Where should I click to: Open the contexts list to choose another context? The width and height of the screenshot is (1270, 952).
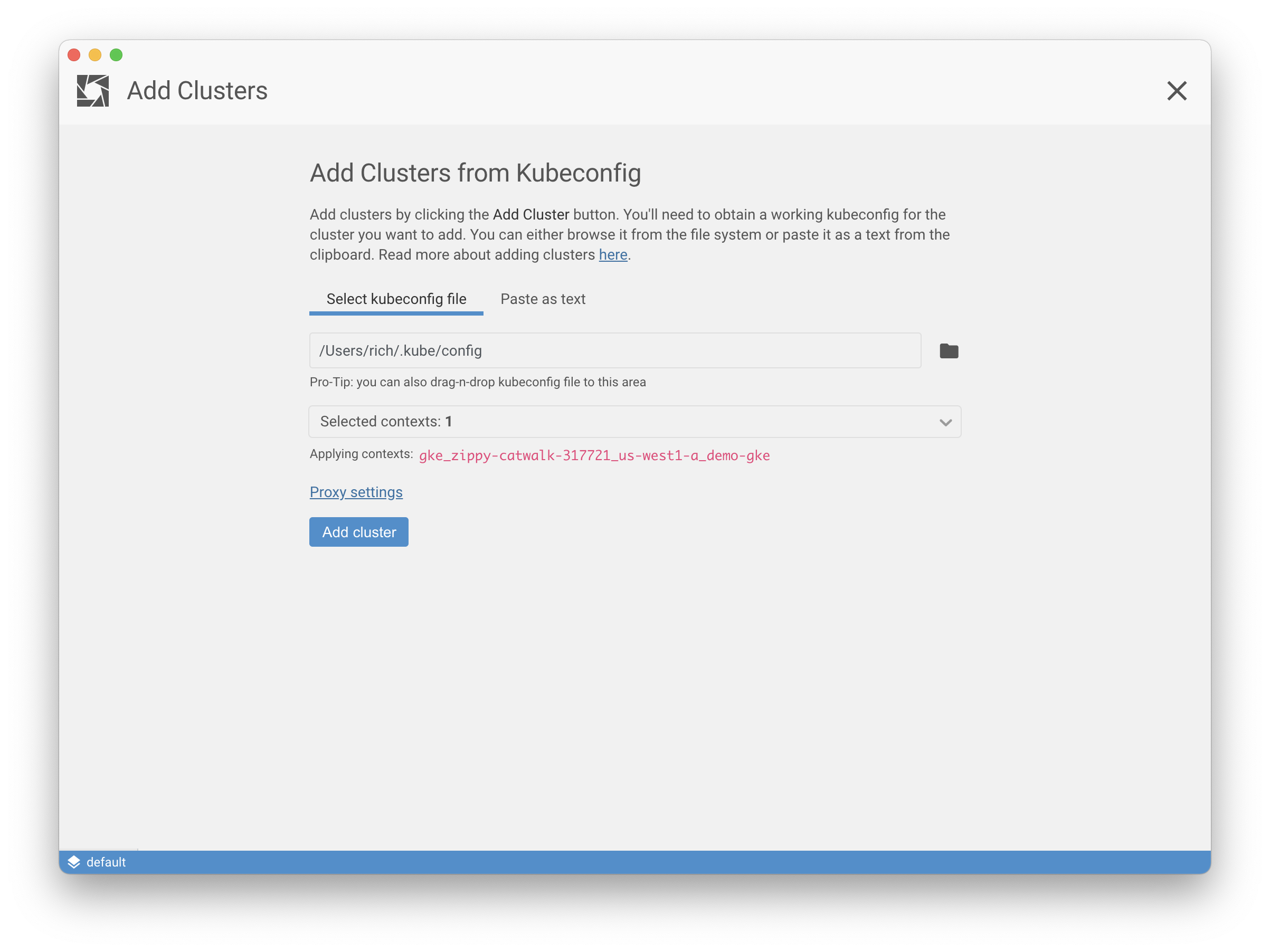click(x=634, y=422)
